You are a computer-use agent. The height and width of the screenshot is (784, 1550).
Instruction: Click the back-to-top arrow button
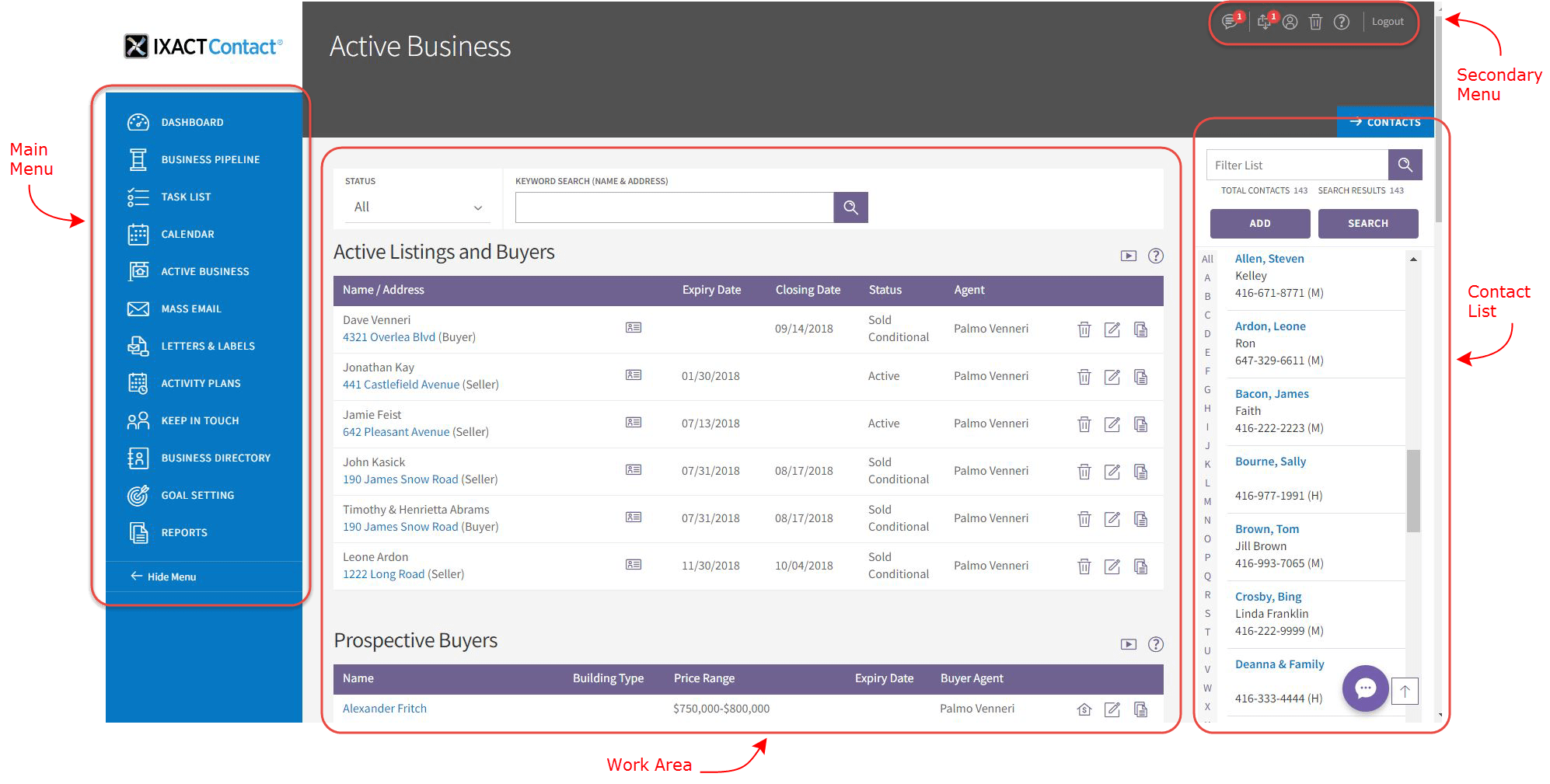1405,691
